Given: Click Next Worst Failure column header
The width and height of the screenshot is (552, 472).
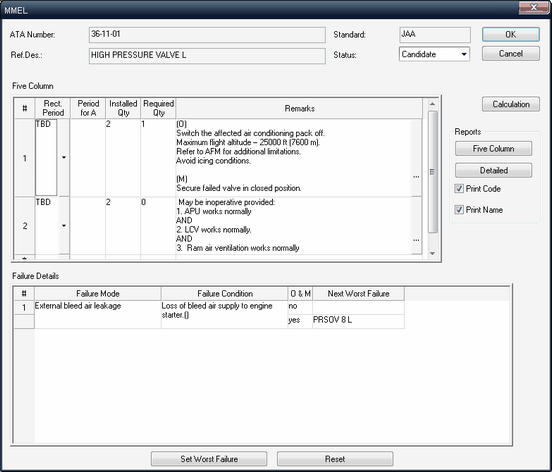Looking at the screenshot, I should coord(358,294).
